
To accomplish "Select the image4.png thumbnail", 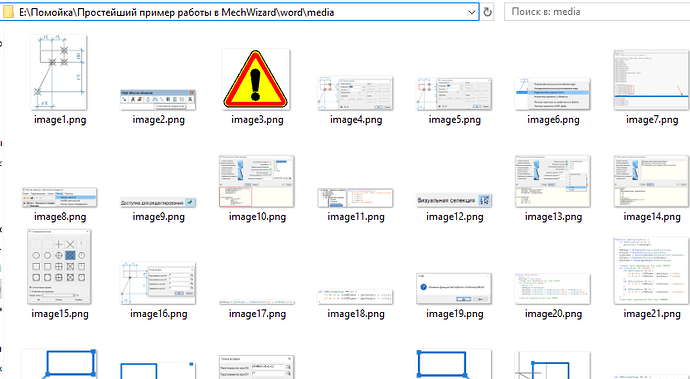I will pos(355,93).
